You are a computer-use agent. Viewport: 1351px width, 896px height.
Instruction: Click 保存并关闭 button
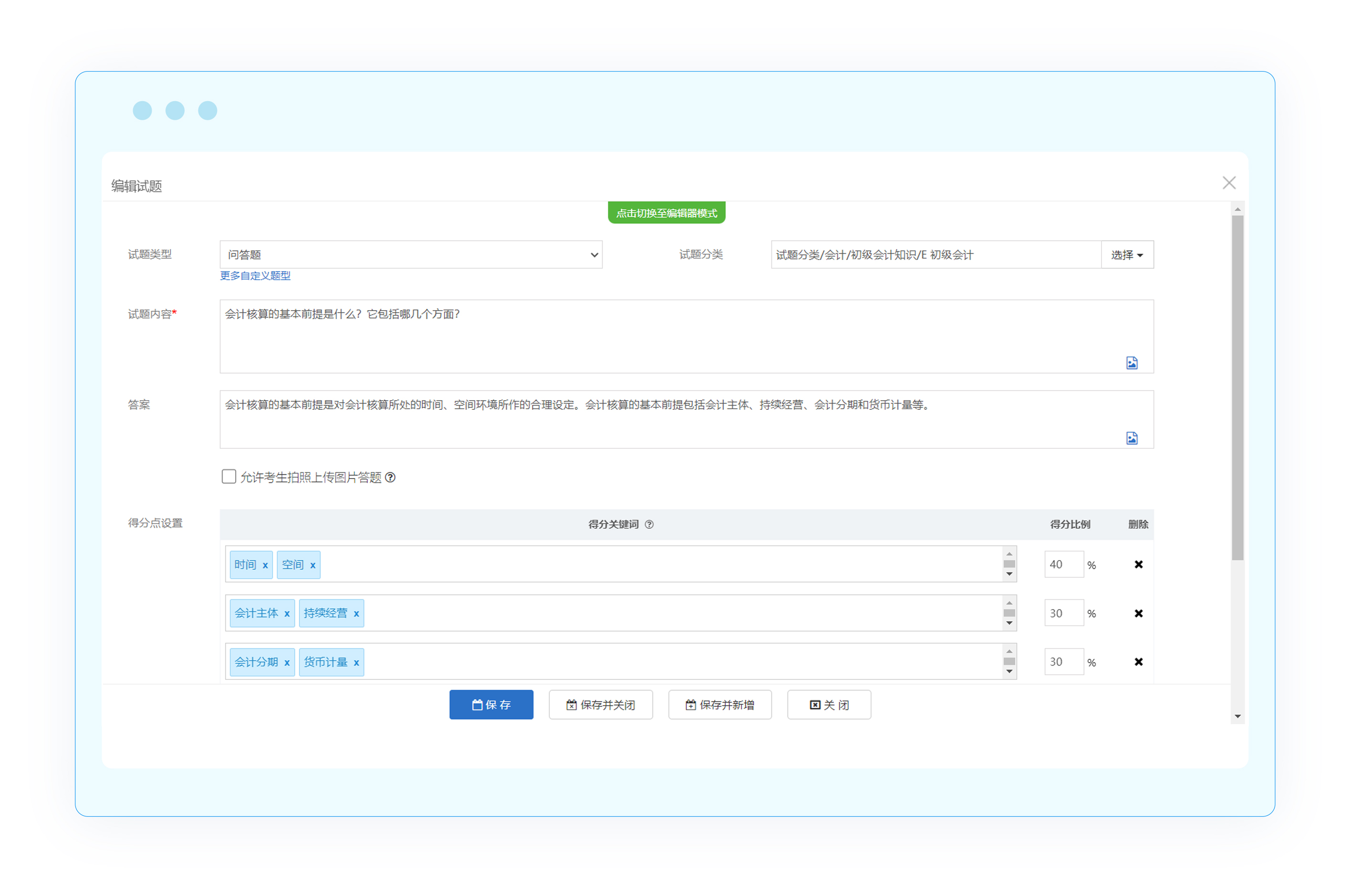601,704
